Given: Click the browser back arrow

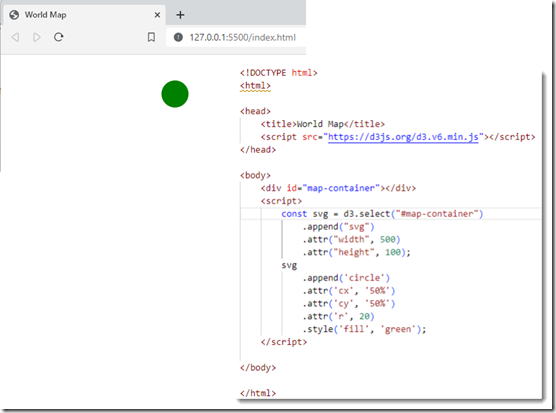Looking at the screenshot, I should click(15, 37).
